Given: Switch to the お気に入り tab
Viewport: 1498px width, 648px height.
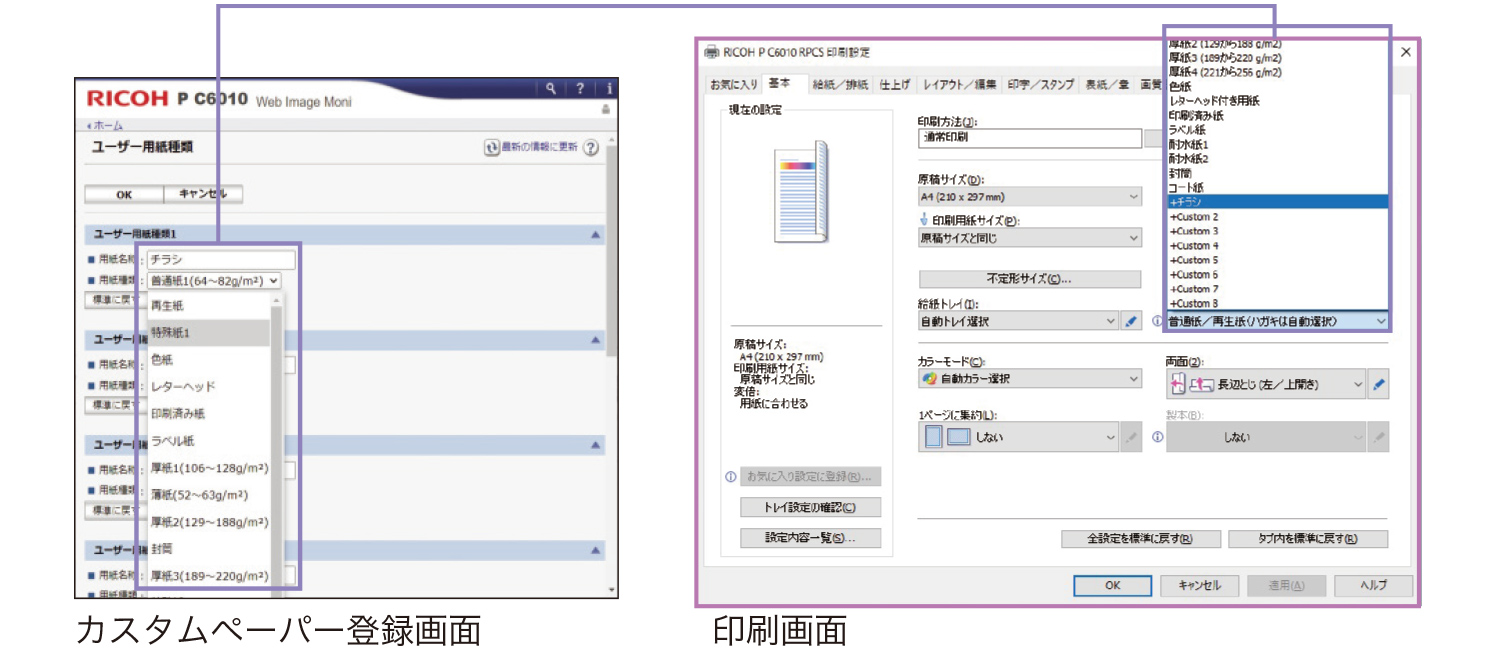Looking at the screenshot, I should click(x=733, y=85).
